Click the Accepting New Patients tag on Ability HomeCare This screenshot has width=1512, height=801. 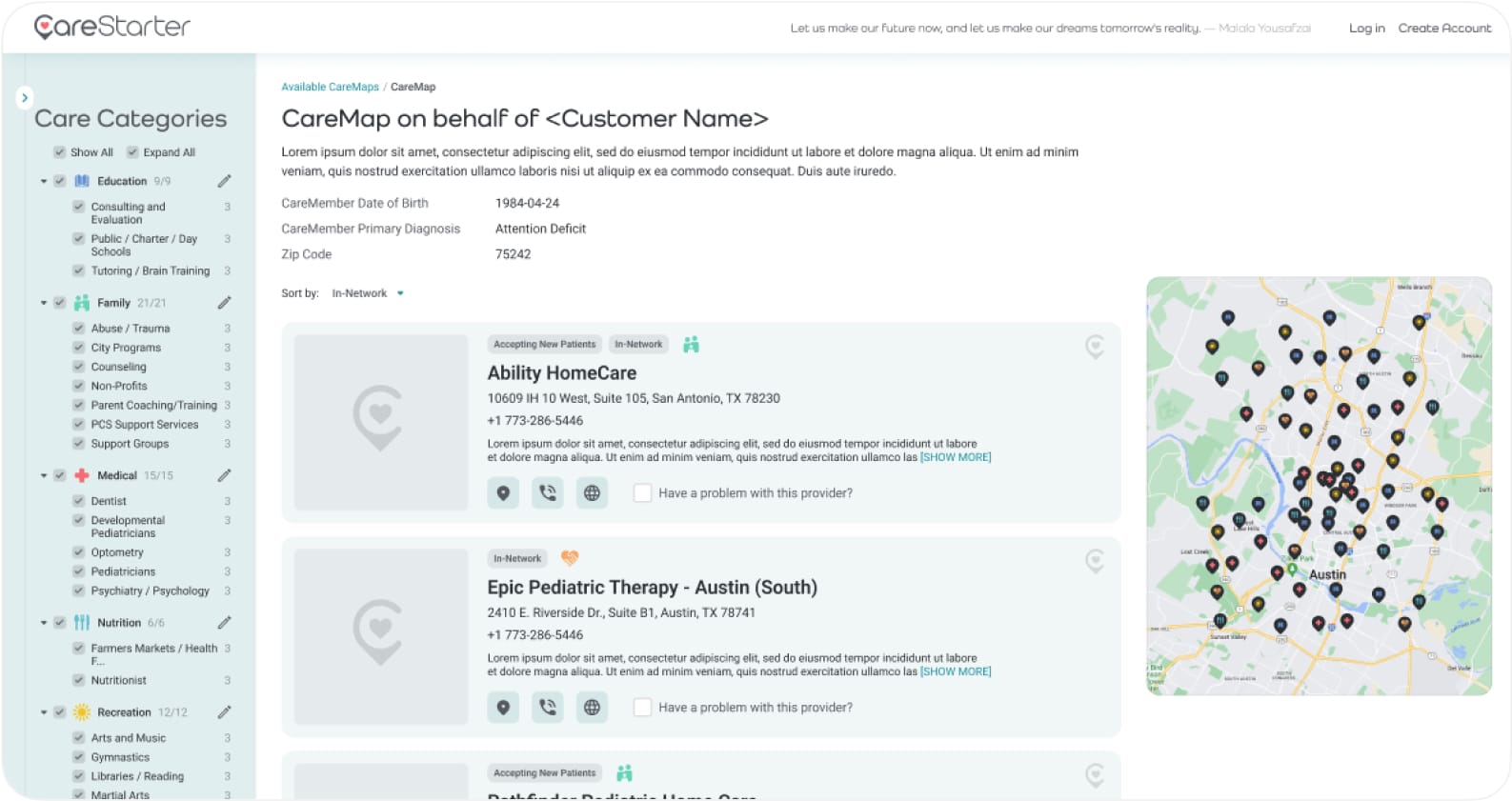[x=545, y=345]
